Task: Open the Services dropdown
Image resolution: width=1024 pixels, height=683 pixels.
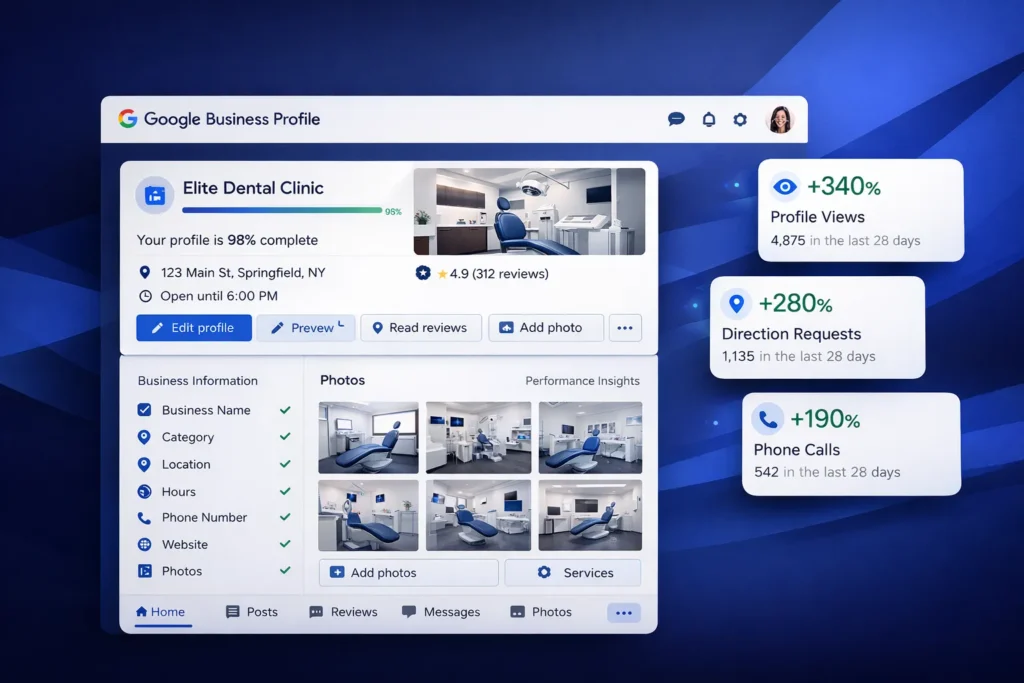Action: coord(572,572)
